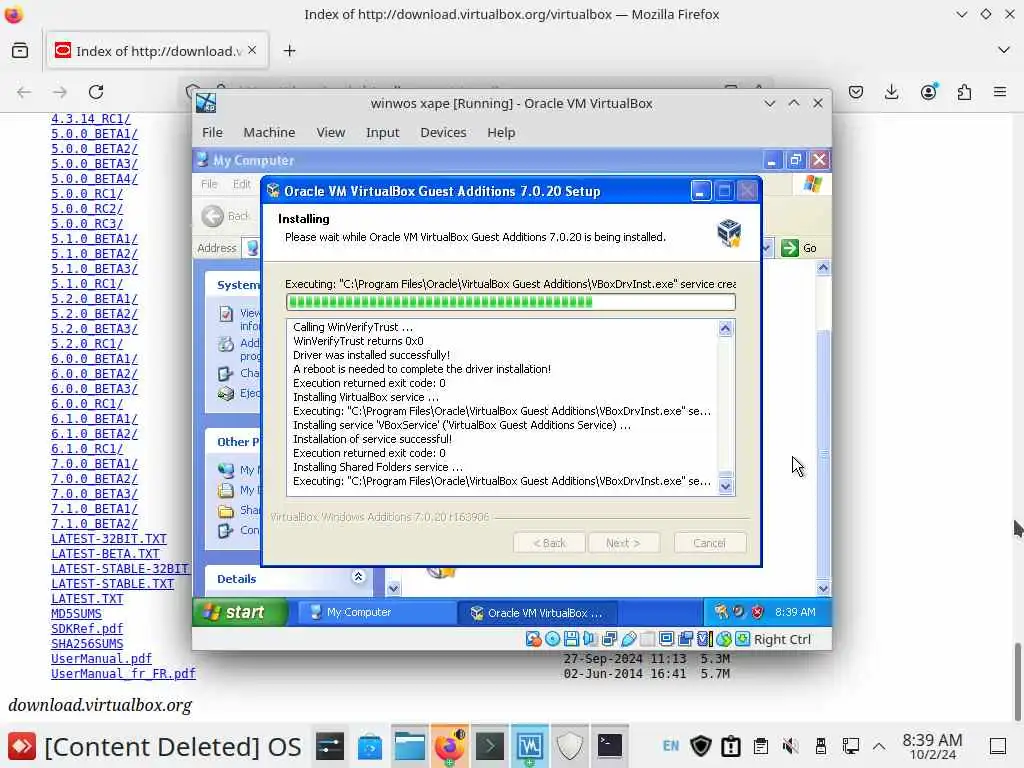
Task: Toggle the mouse integration indicator in VirtualBox status bar
Action: coord(724,639)
